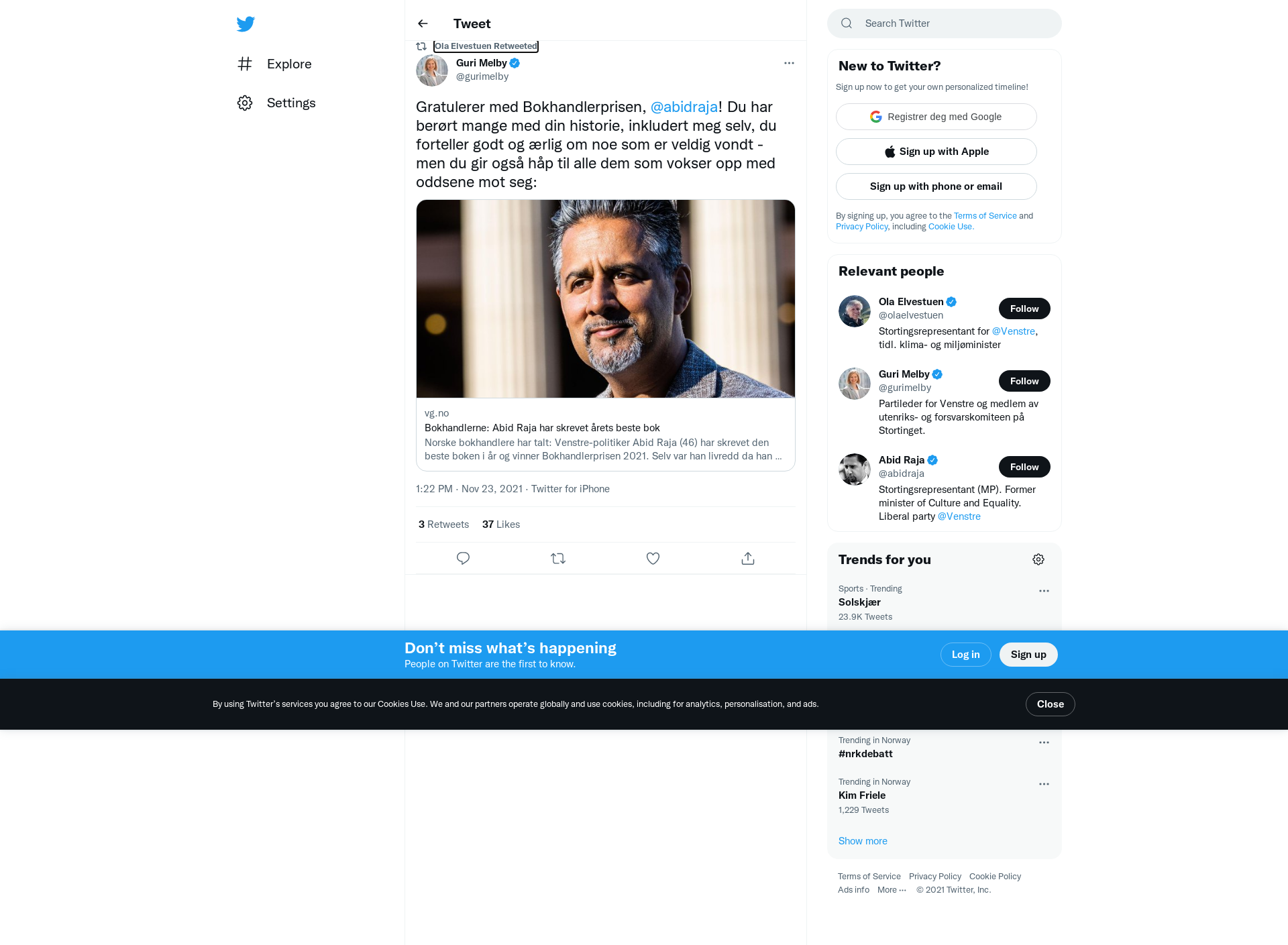Follow Ola Elvestuen
The height and width of the screenshot is (945, 1288).
[1024, 309]
